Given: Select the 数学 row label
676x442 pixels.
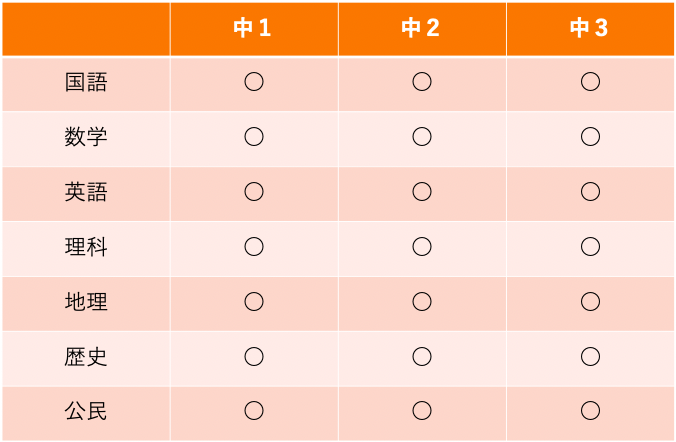Looking at the screenshot, I should (x=86, y=137).
